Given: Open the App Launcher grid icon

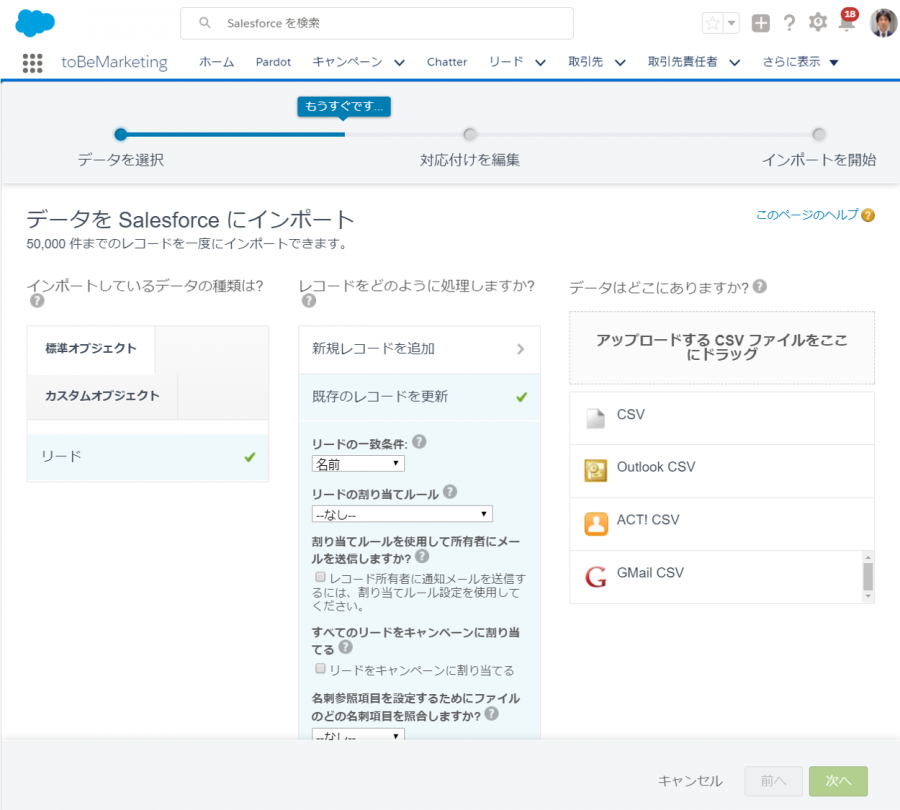Looking at the screenshot, I should tap(33, 62).
